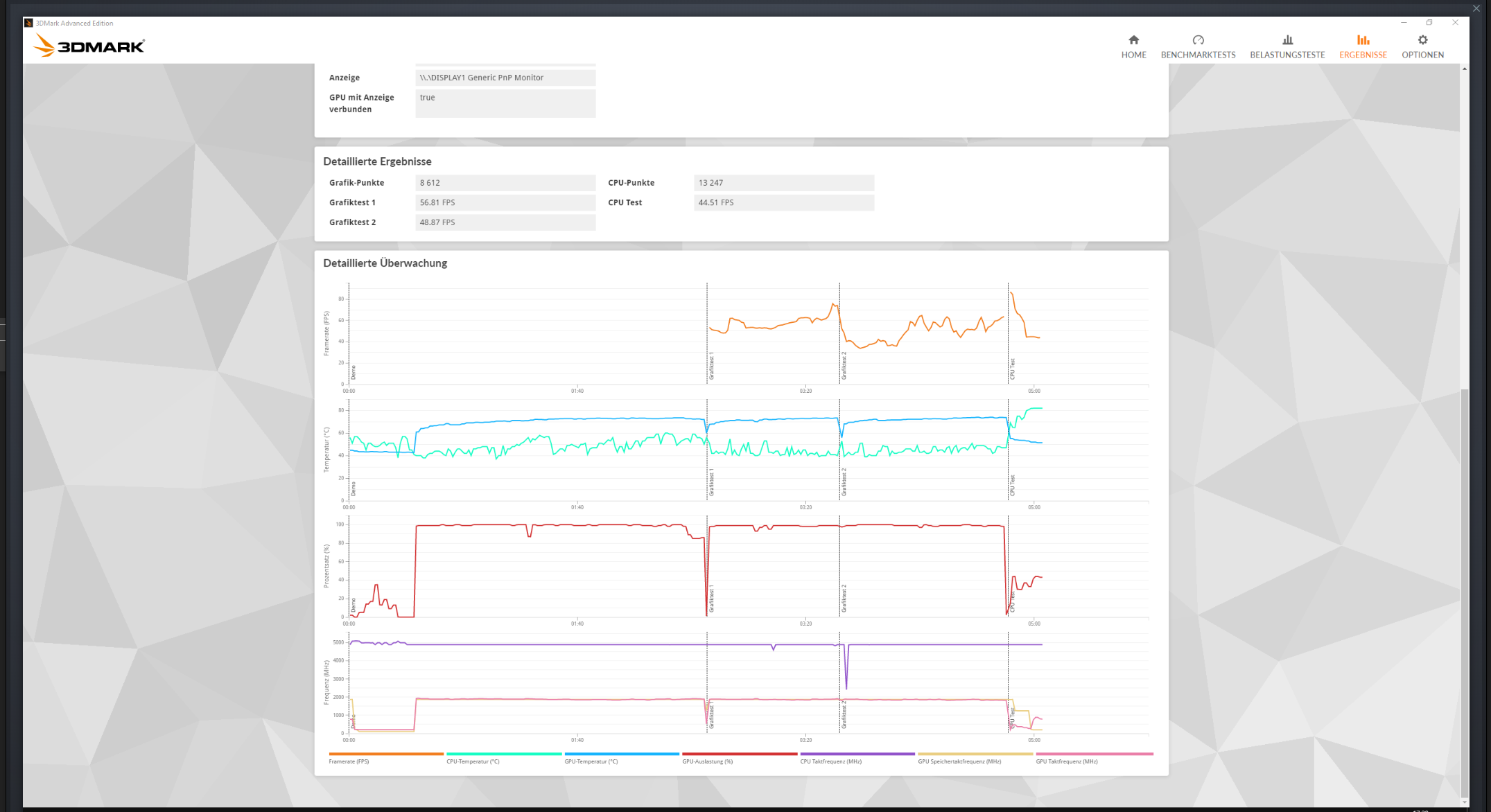Image resolution: width=1491 pixels, height=812 pixels.
Task: Click the scrollbar down arrow at bottom right
Action: [x=1464, y=802]
